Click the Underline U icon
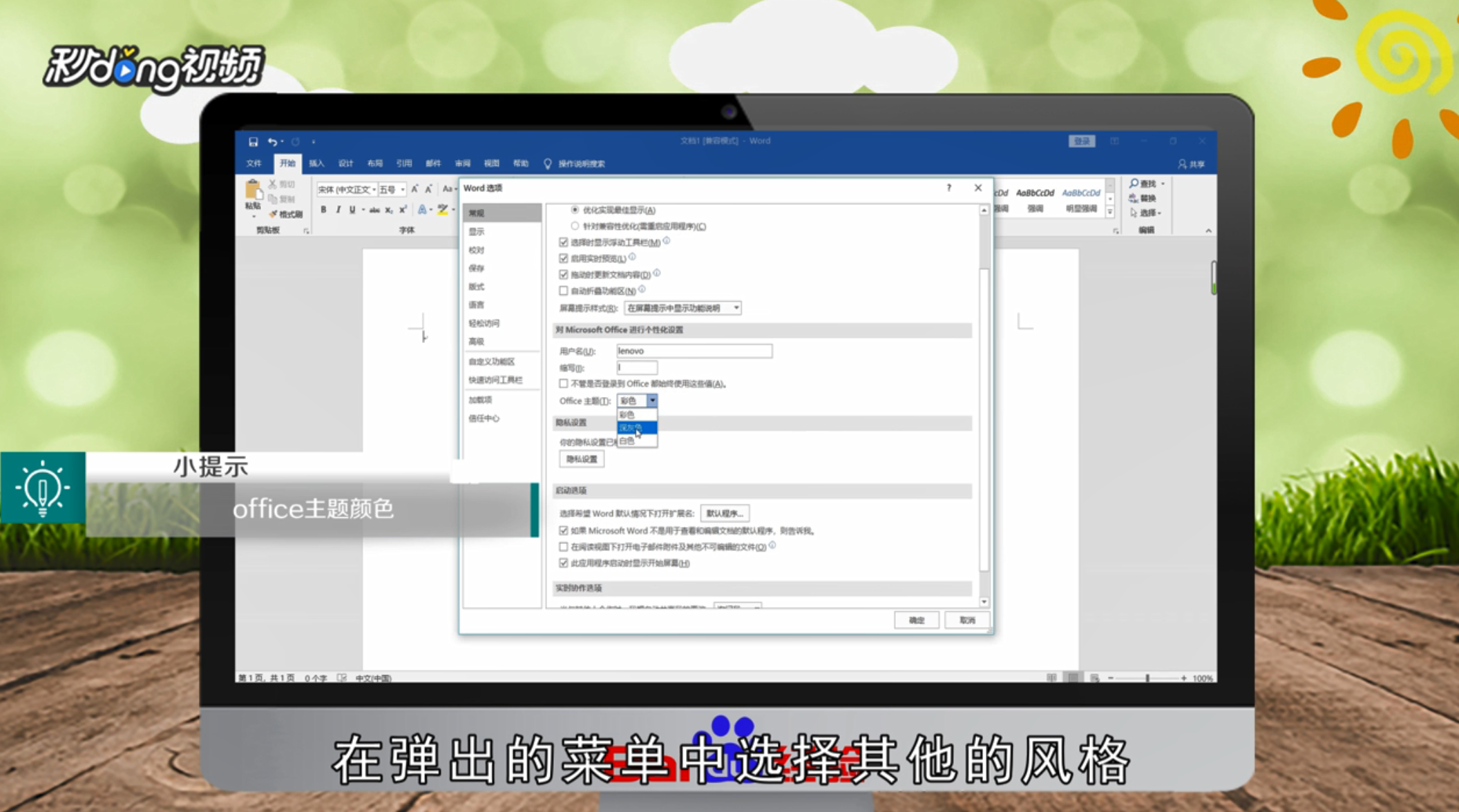This screenshot has height=812, width=1459. (x=352, y=209)
